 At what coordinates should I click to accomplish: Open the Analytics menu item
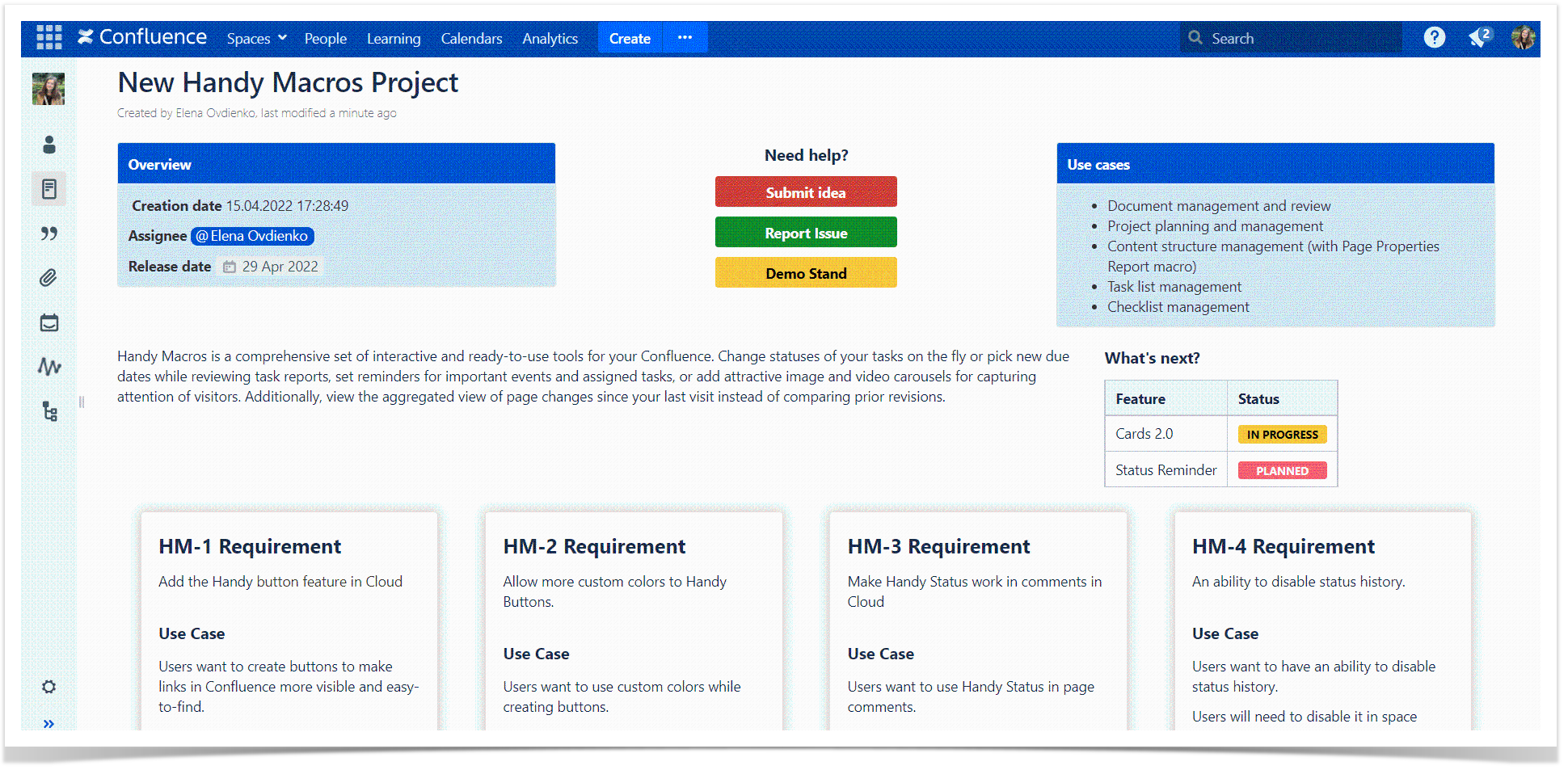click(x=550, y=38)
